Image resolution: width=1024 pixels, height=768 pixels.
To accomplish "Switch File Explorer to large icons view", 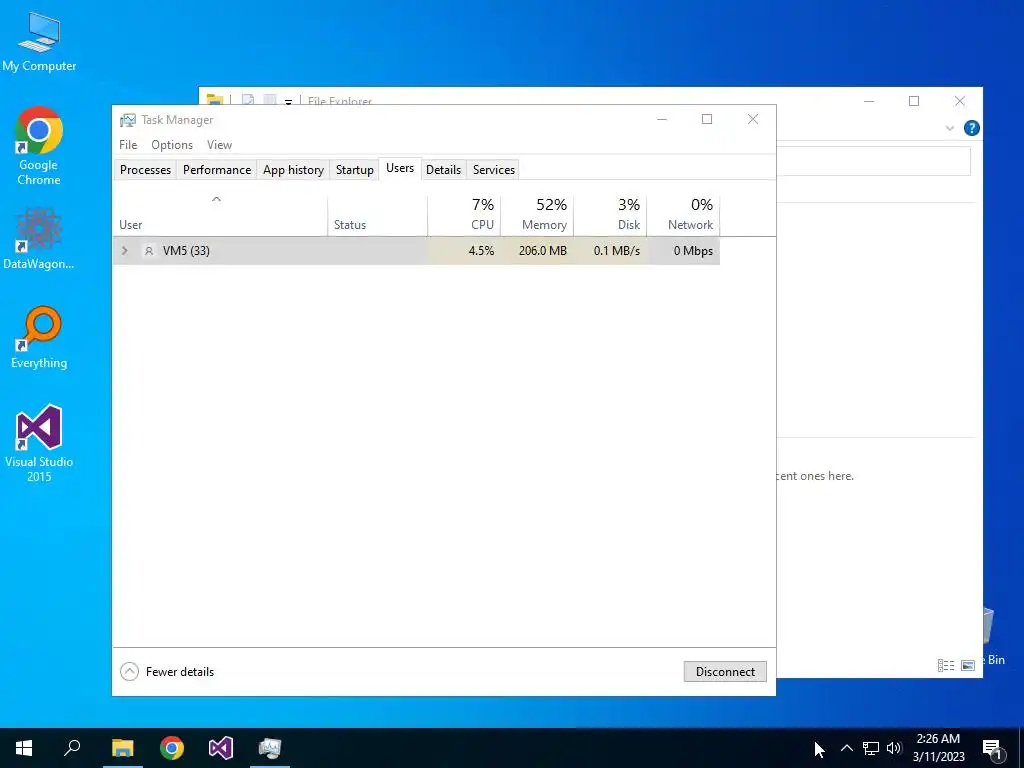I will point(968,665).
